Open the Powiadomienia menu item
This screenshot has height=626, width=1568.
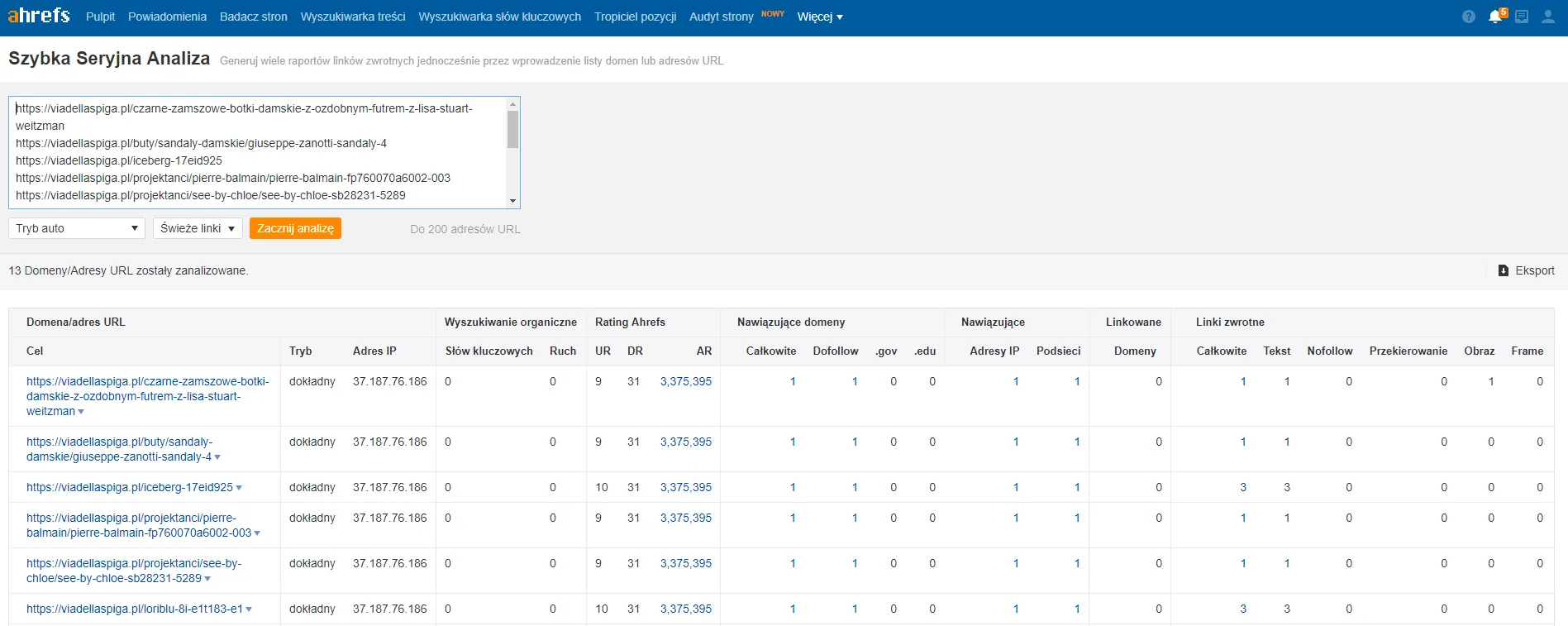tap(167, 17)
